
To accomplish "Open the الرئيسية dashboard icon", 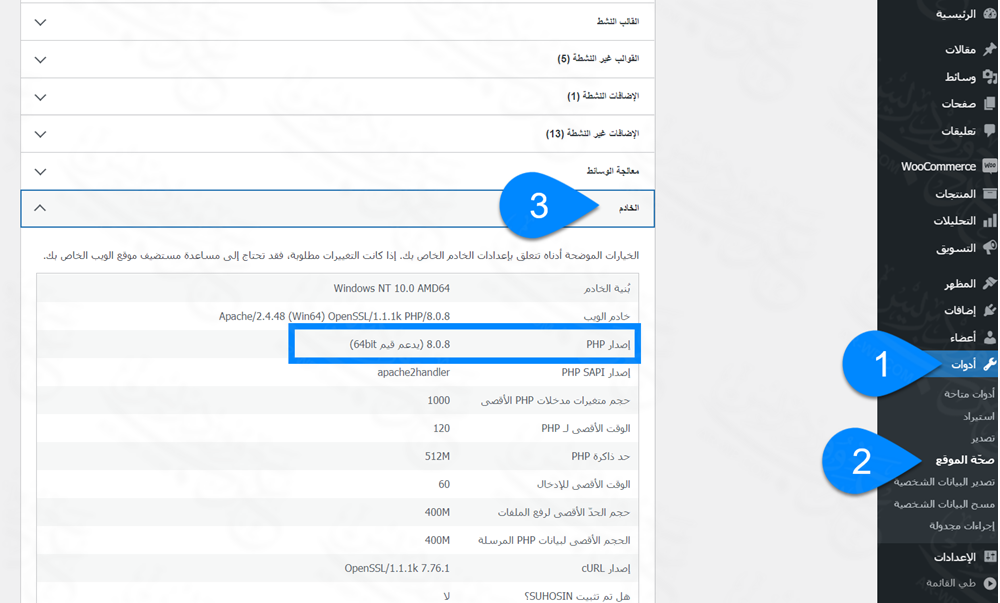I will pyautogui.click(x=989, y=13).
